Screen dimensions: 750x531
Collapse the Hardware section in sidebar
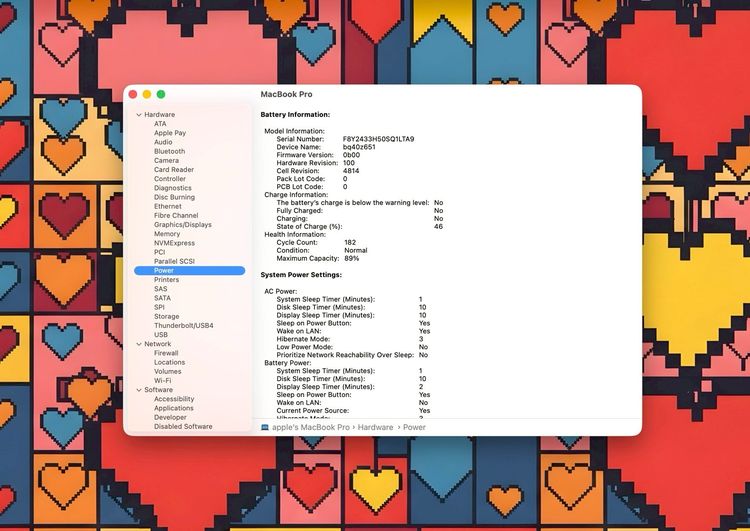(139, 115)
